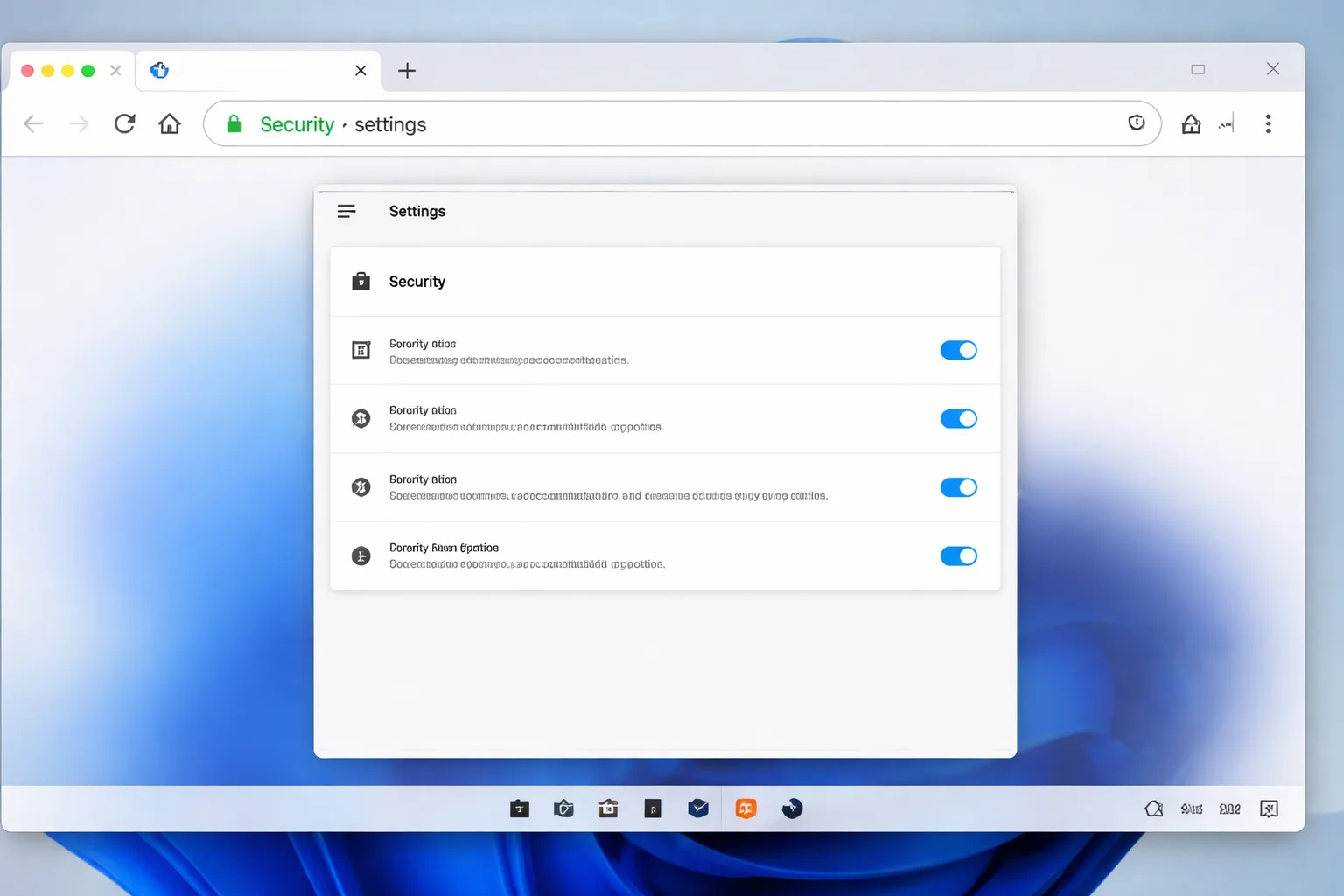Click the round icon of the third security row
Screen dimensions: 1344x896
coord(360,487)
